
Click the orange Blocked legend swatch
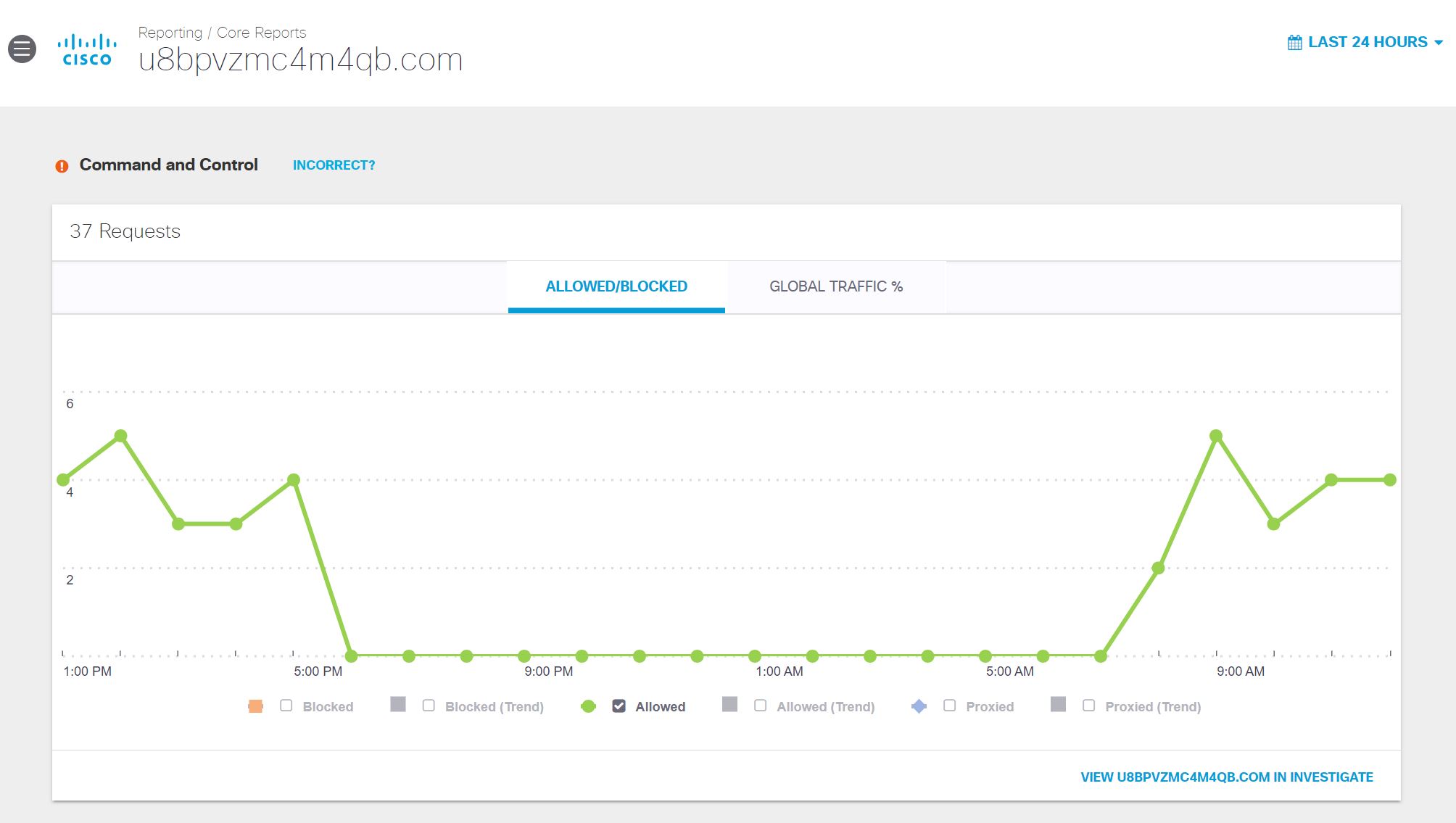[255, 706]
